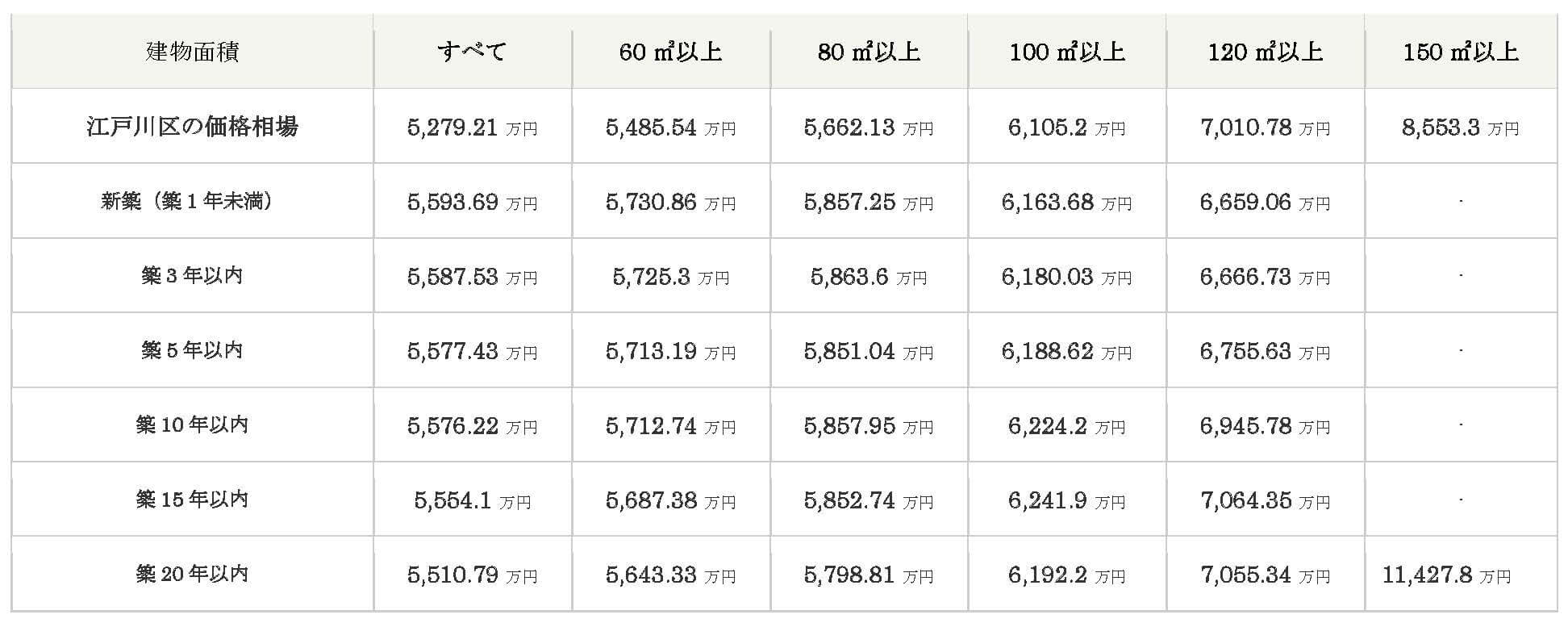Click the 築15年以内 row label

pos(192,500)
